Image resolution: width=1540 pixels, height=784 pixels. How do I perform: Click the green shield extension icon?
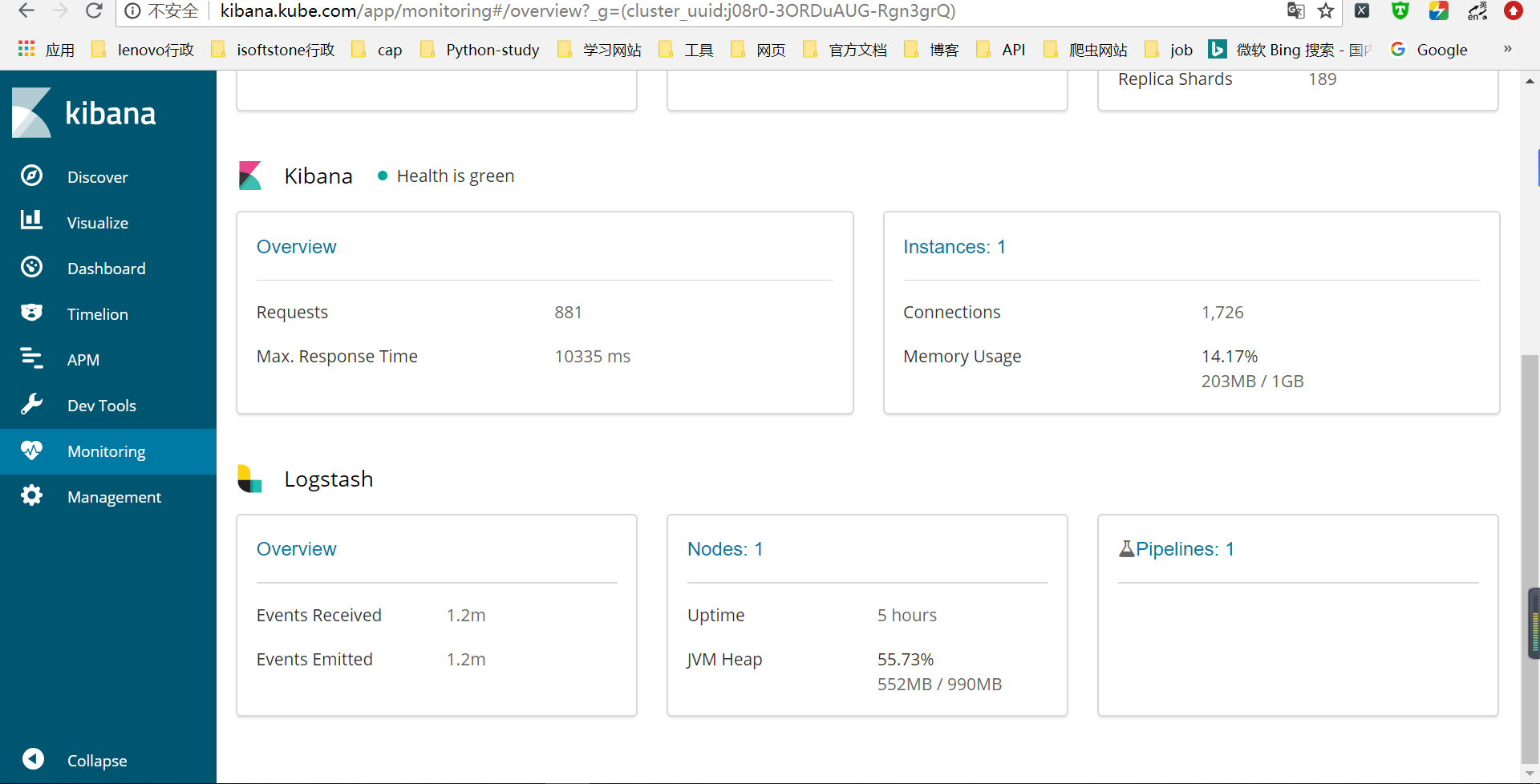point(1400,10)
